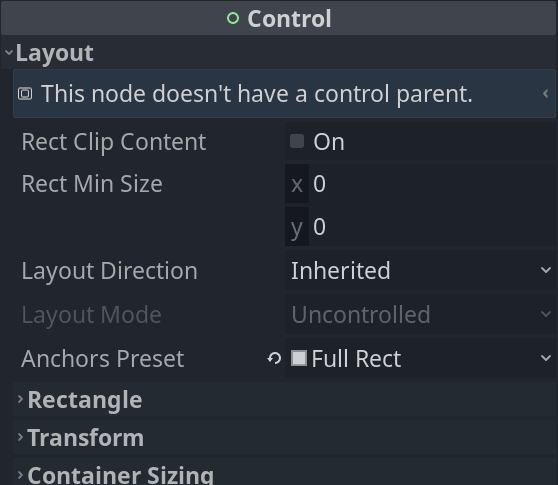The width and height of the screenshot is (558, 485).
Task: Click the green Control node circle icon
Action: (x=233, y=18)
